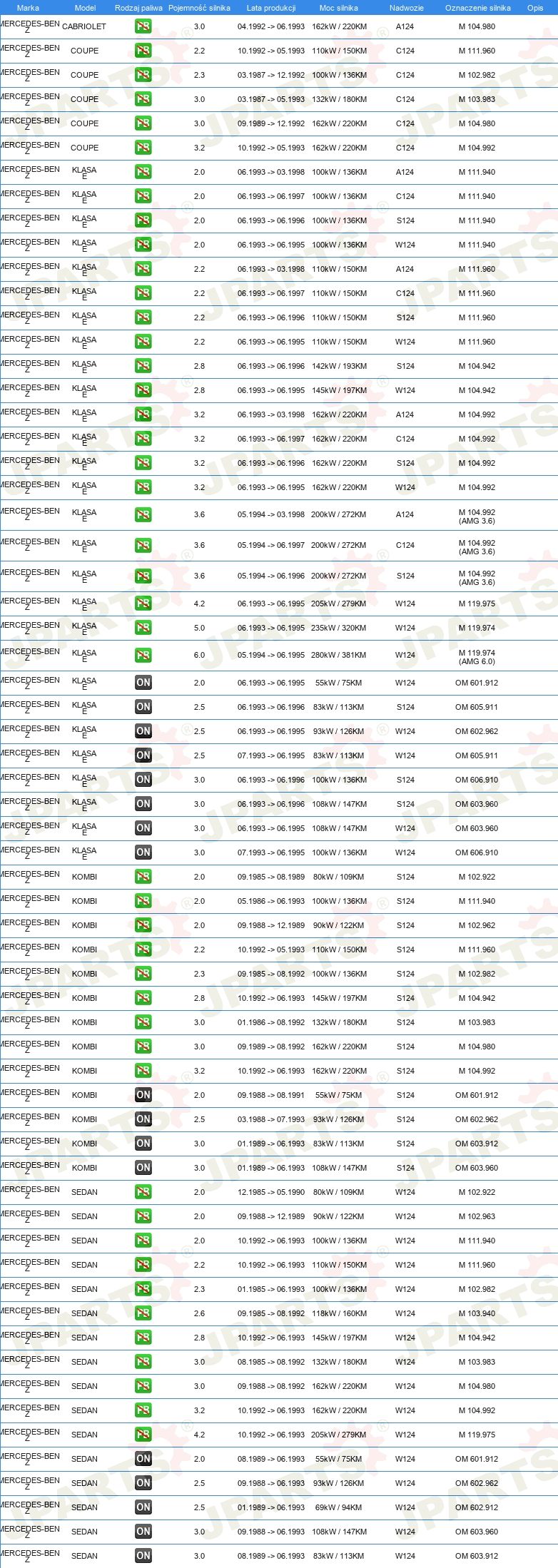Click ON icon in SEDAN 69kW / 94KM row

(x=143, y=1507)
